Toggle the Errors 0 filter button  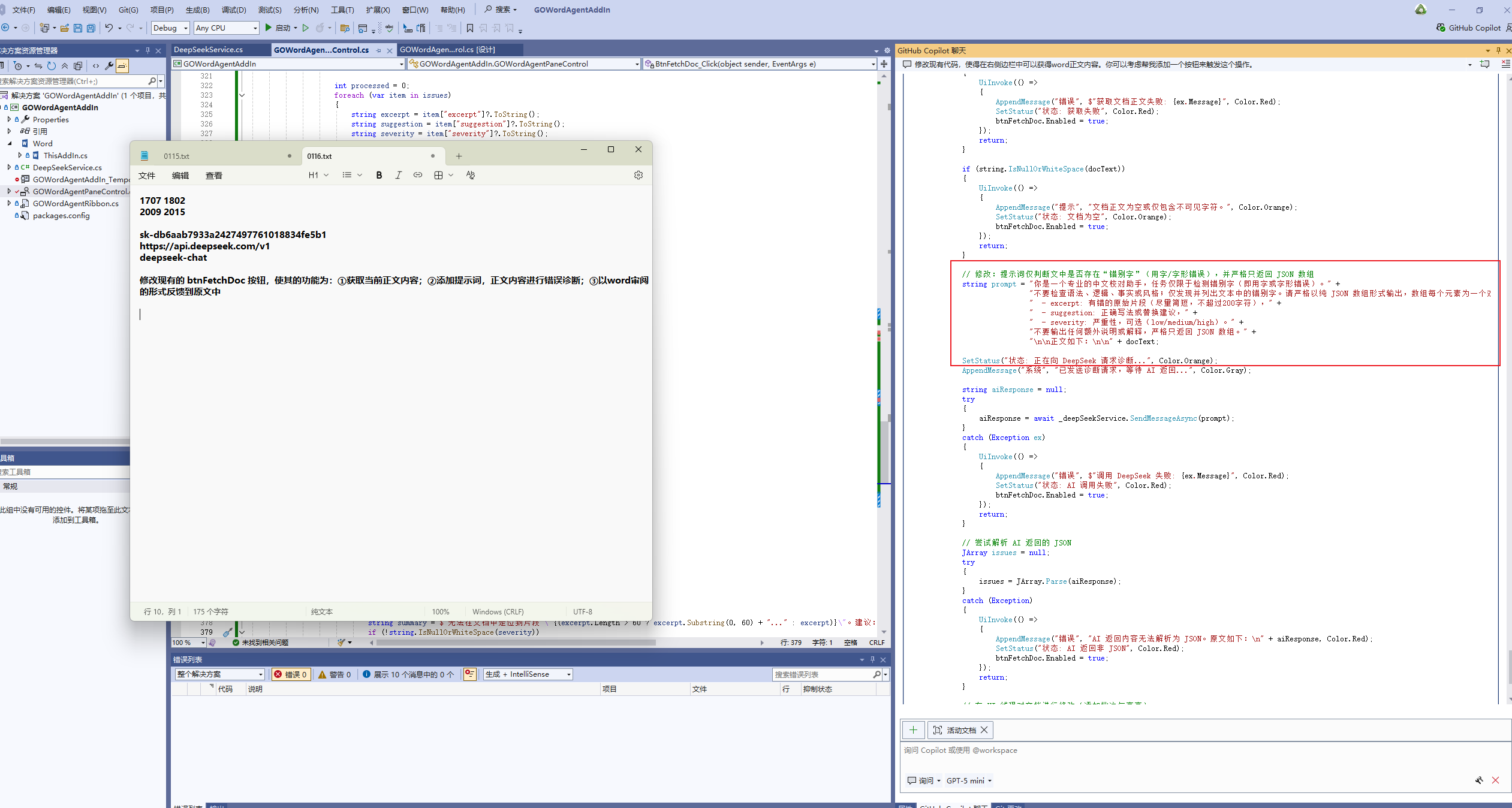click(x=291, y=674)
